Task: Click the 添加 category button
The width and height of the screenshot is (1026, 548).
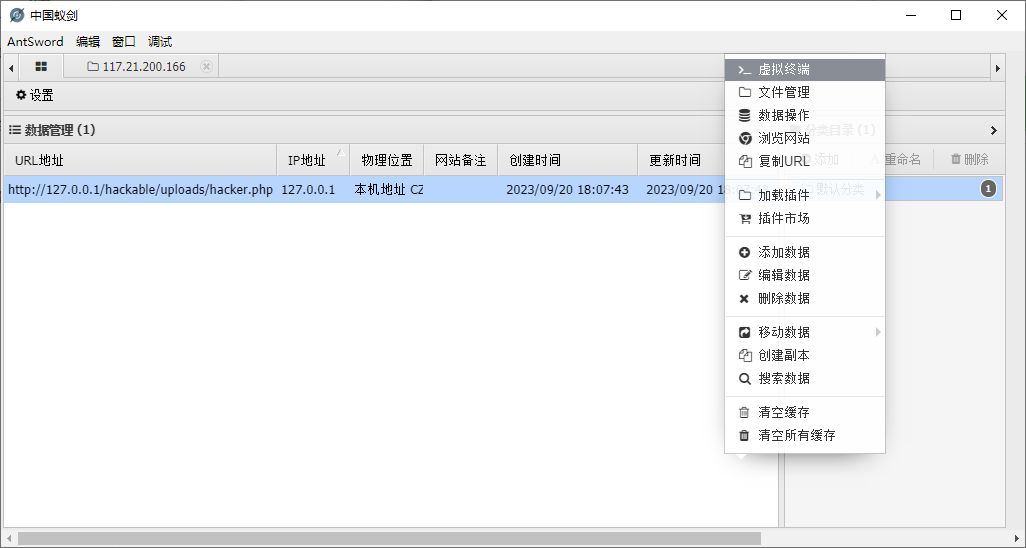Action: tap(819, 159)
